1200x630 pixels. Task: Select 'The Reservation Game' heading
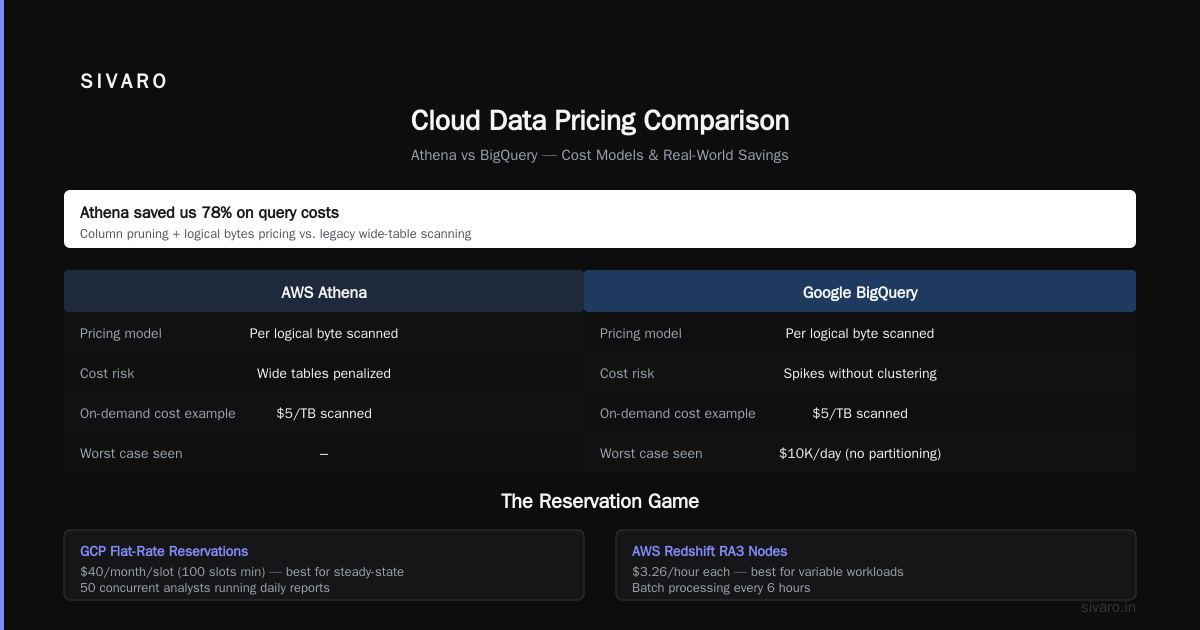coord(600,501)
